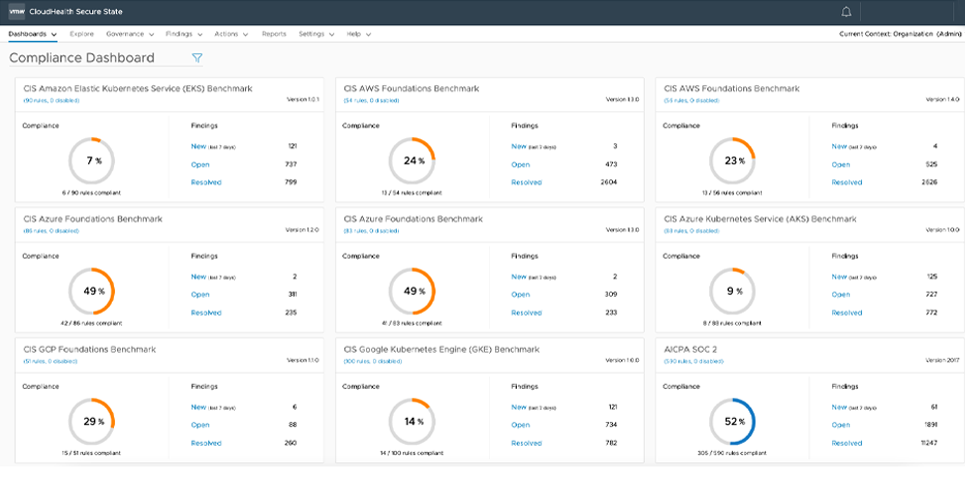The height and width of the screenshot is (483, 965).
Task: Click the Current Context Organization text
Action: pyautogui.click(x=900, y=34)
